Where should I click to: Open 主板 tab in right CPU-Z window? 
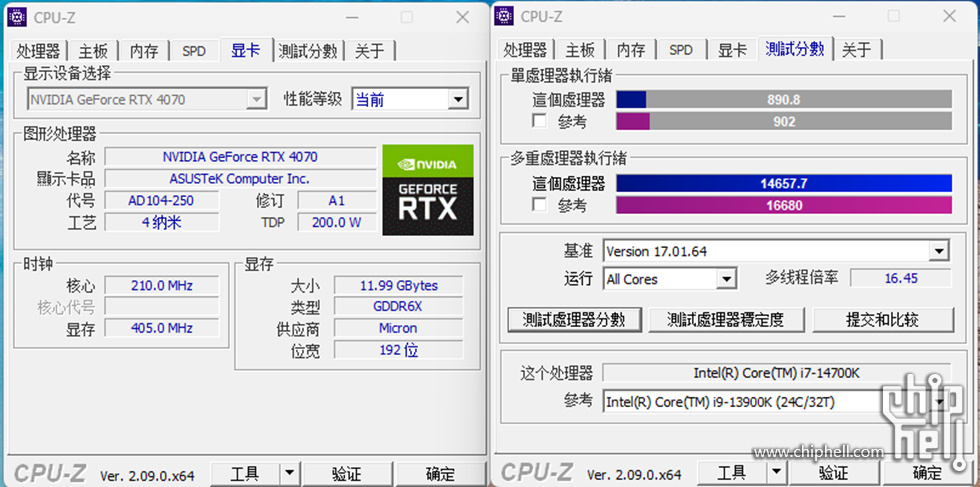[x=579, y=51]
